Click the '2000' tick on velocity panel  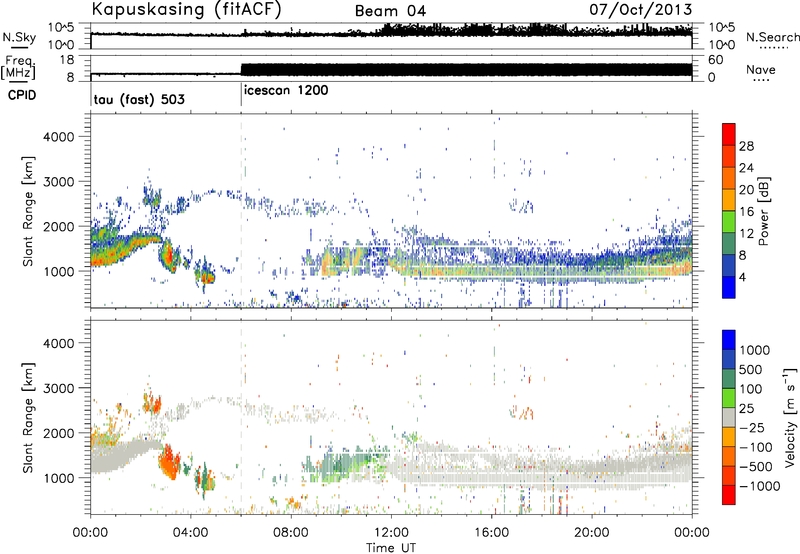(58, 433)
